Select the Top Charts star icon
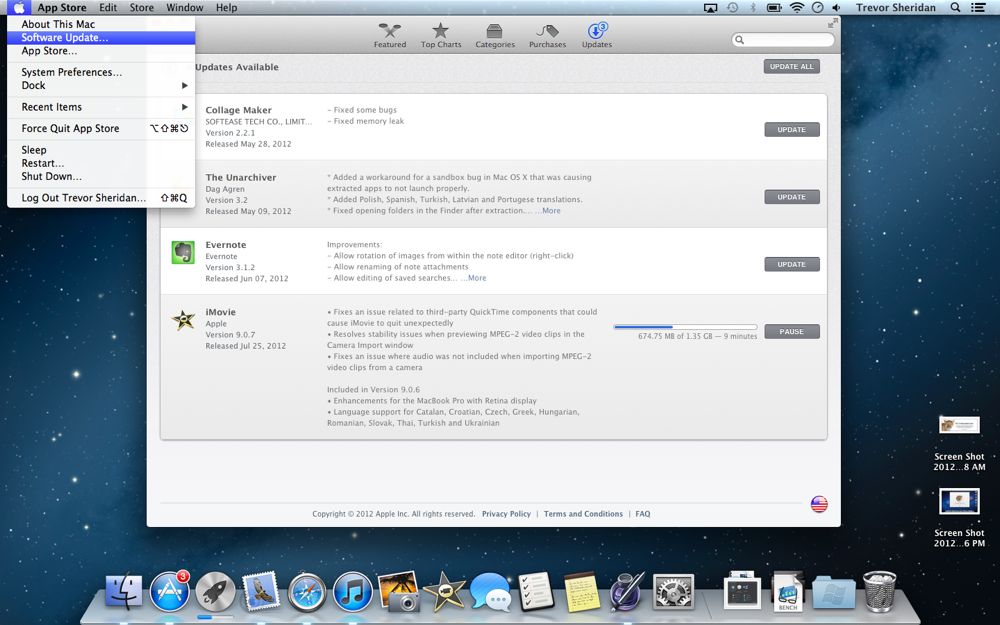The height and width of the screenshot is (625, 1000). click(441, 34)
